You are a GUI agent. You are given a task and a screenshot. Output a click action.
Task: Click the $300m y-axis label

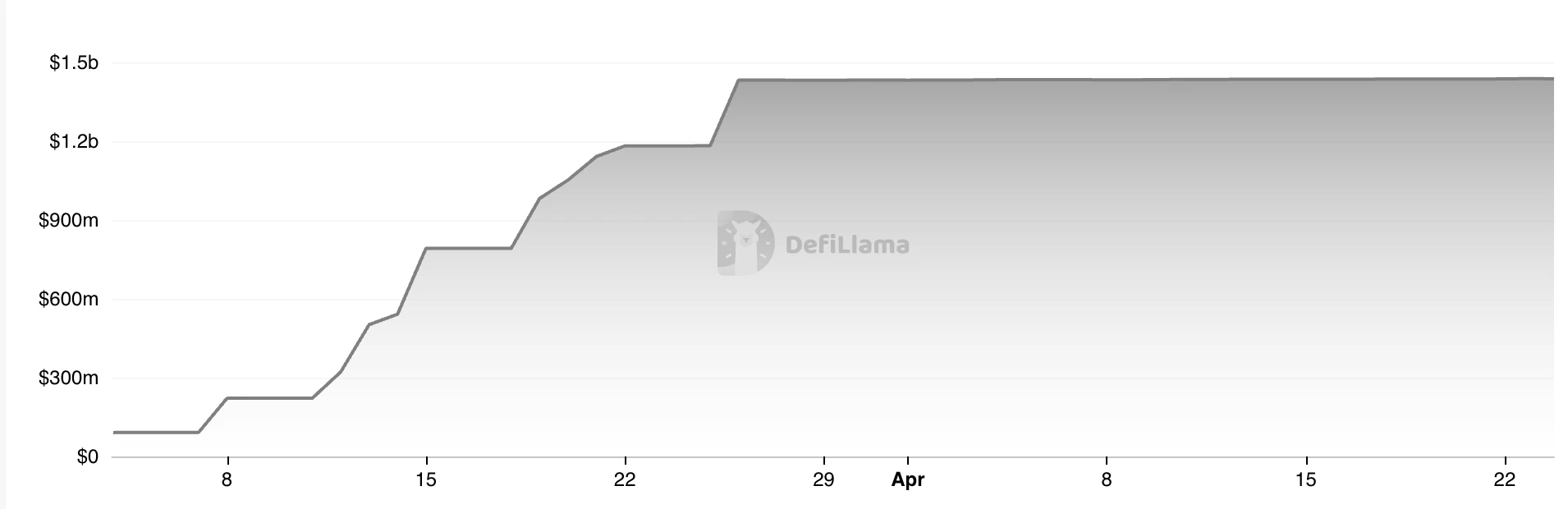point(68,378)
